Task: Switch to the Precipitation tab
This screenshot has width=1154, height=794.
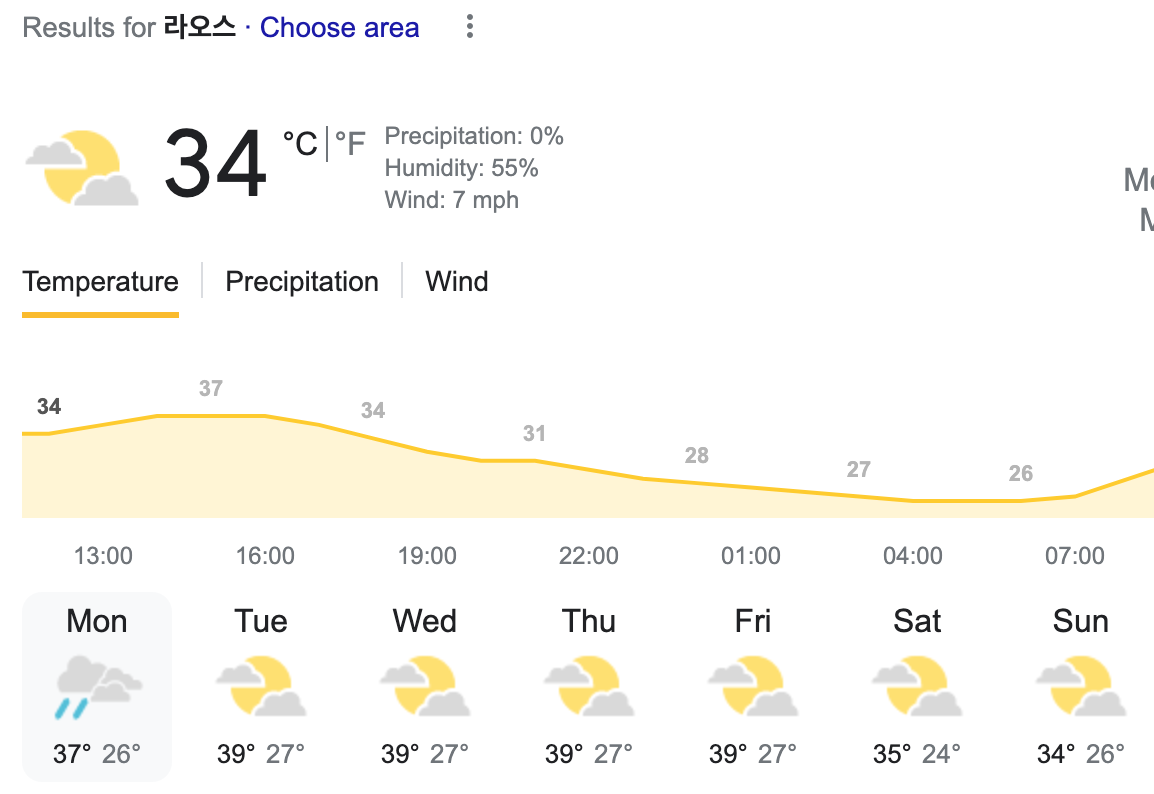Action: pos(302,281)
